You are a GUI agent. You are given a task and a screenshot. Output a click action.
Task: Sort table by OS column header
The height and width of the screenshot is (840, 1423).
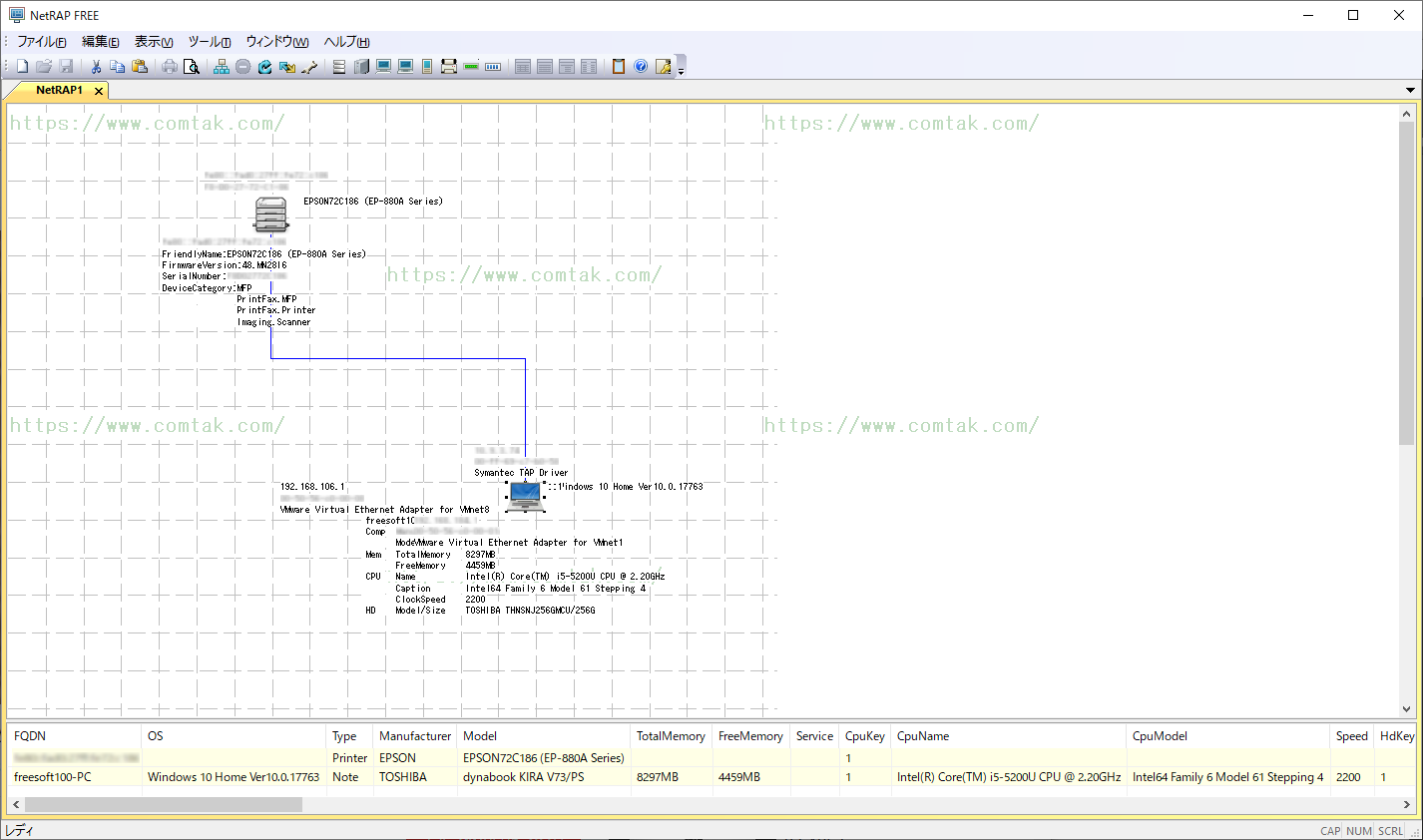tap(235, 736)
